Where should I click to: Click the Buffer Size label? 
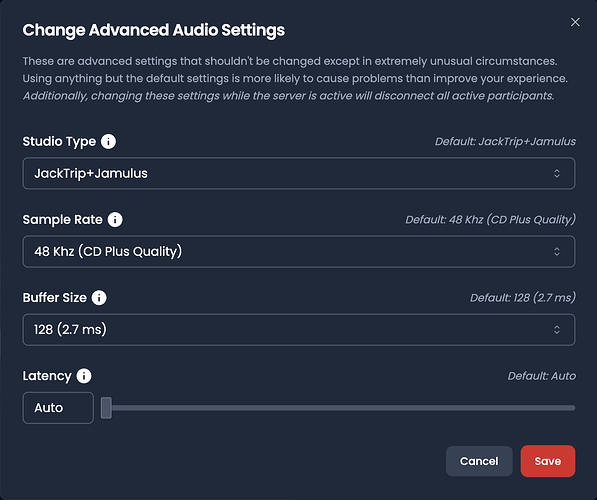(x=54, y=298)
